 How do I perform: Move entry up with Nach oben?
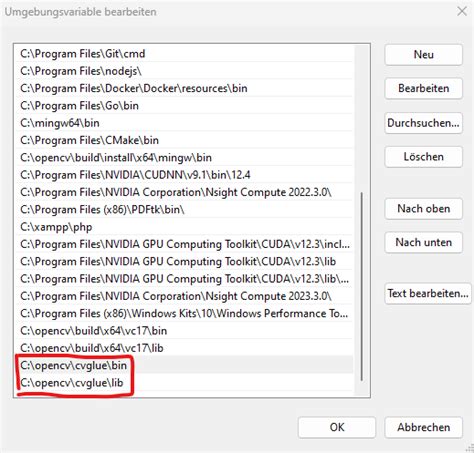423,209
